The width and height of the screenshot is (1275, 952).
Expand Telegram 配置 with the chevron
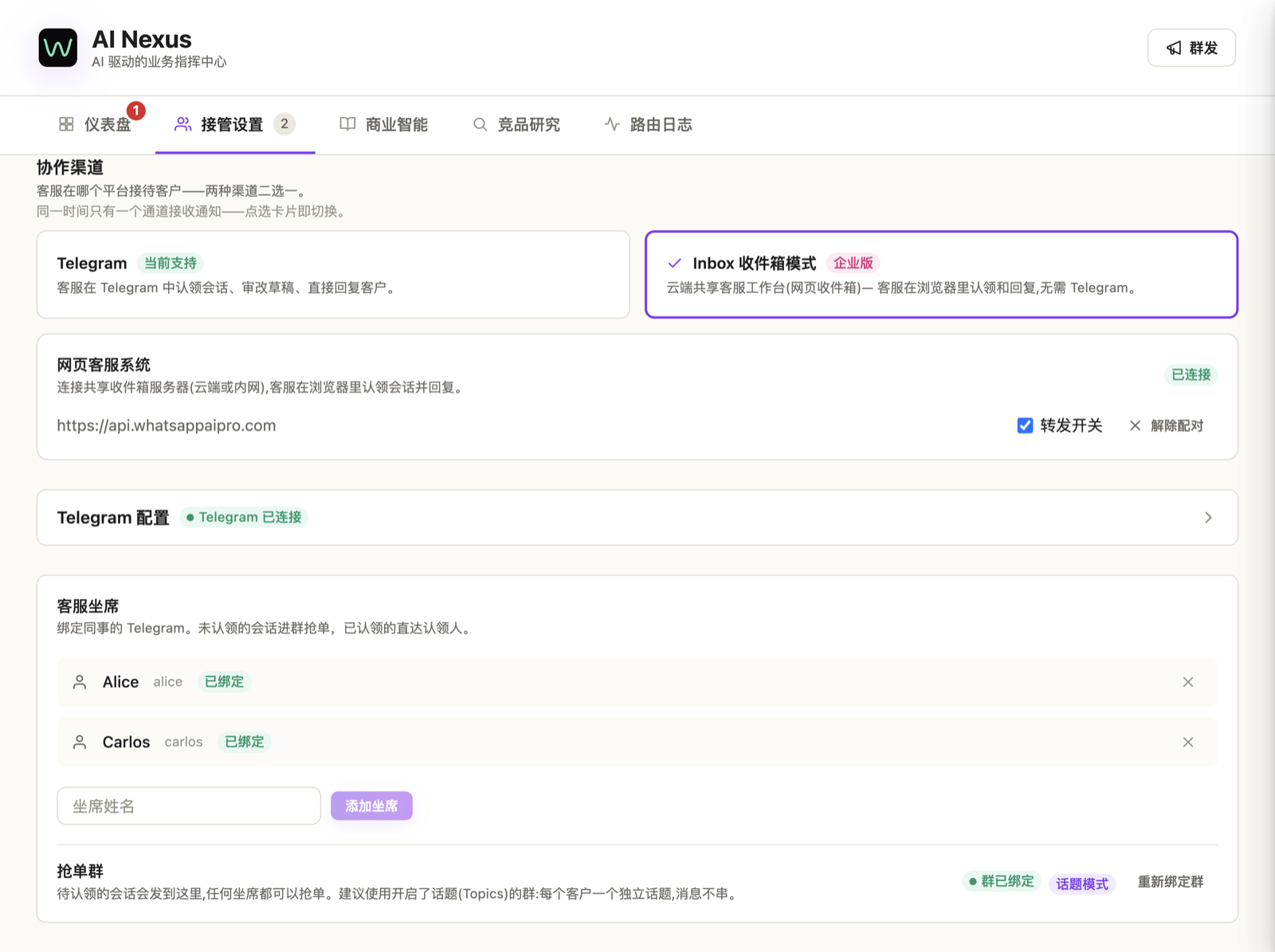[x=1209, y=518]
